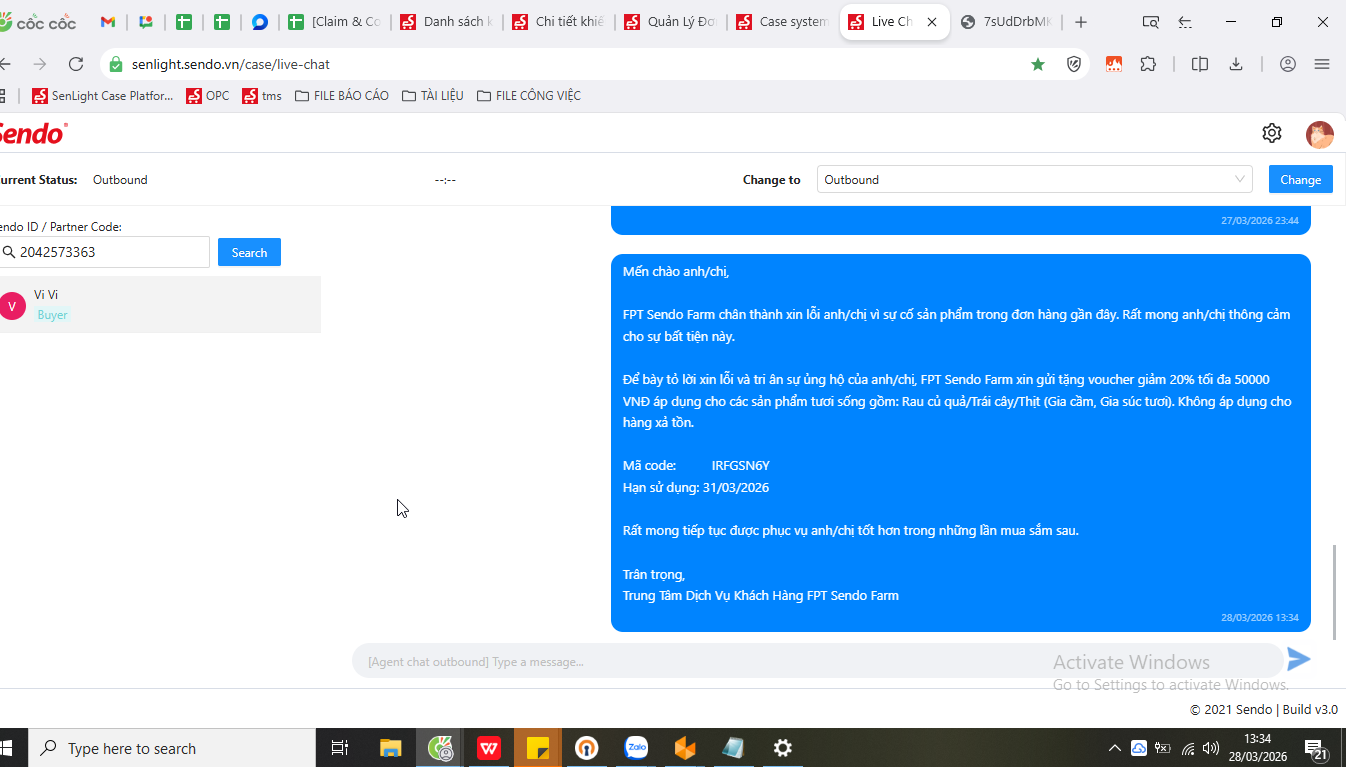Switch to the Case system tab
The width and height of the screenshot is (1346, 767).
click(x=783, y=22)
